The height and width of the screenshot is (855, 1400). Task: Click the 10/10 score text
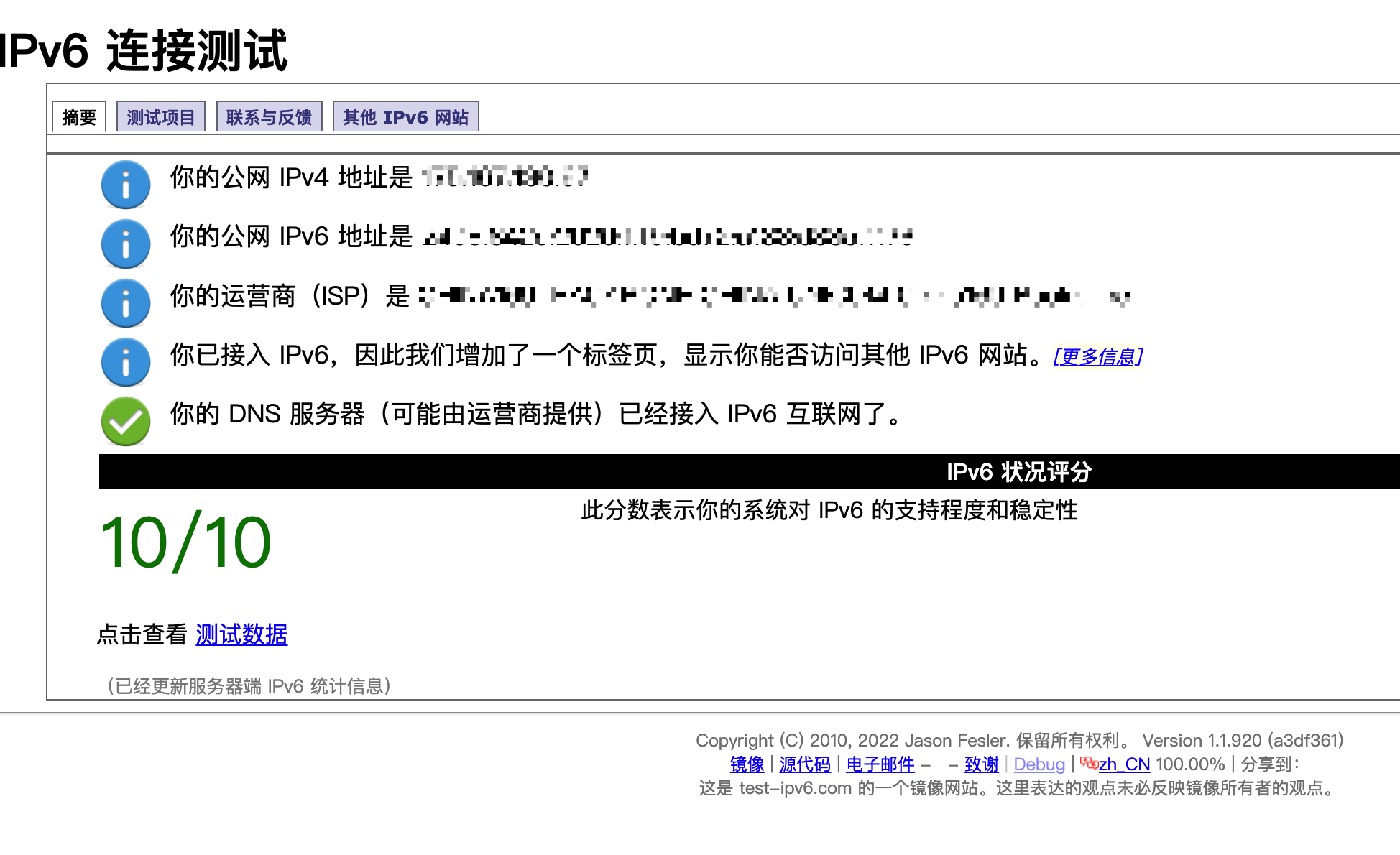point(186,543)
